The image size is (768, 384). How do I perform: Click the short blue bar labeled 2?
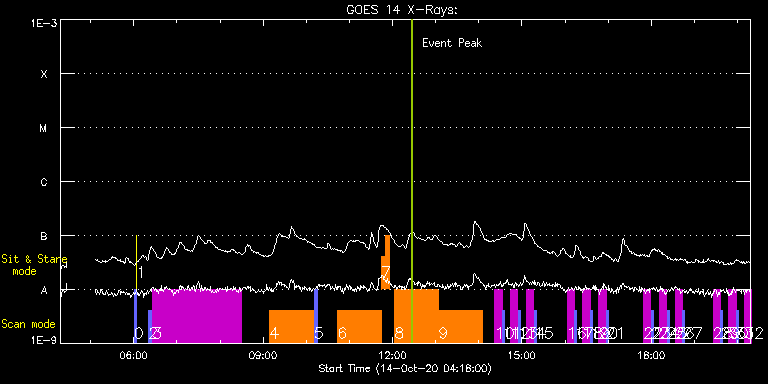pyautogui.click(x=150, y=327)
